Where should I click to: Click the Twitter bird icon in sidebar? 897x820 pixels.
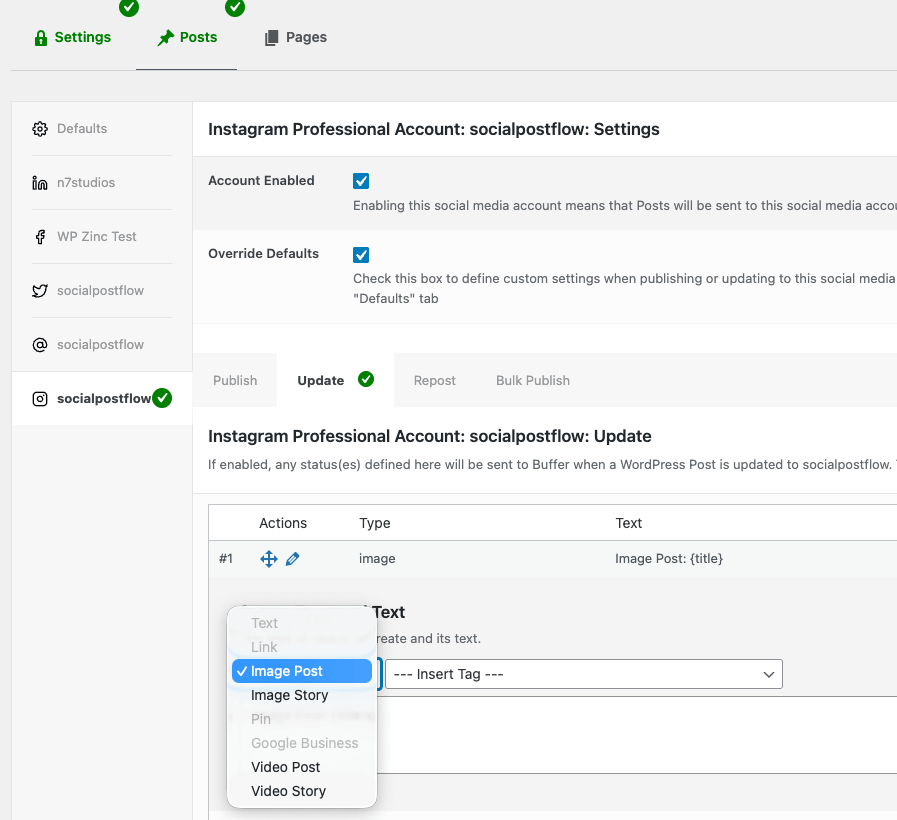click(x=40, y=291)
